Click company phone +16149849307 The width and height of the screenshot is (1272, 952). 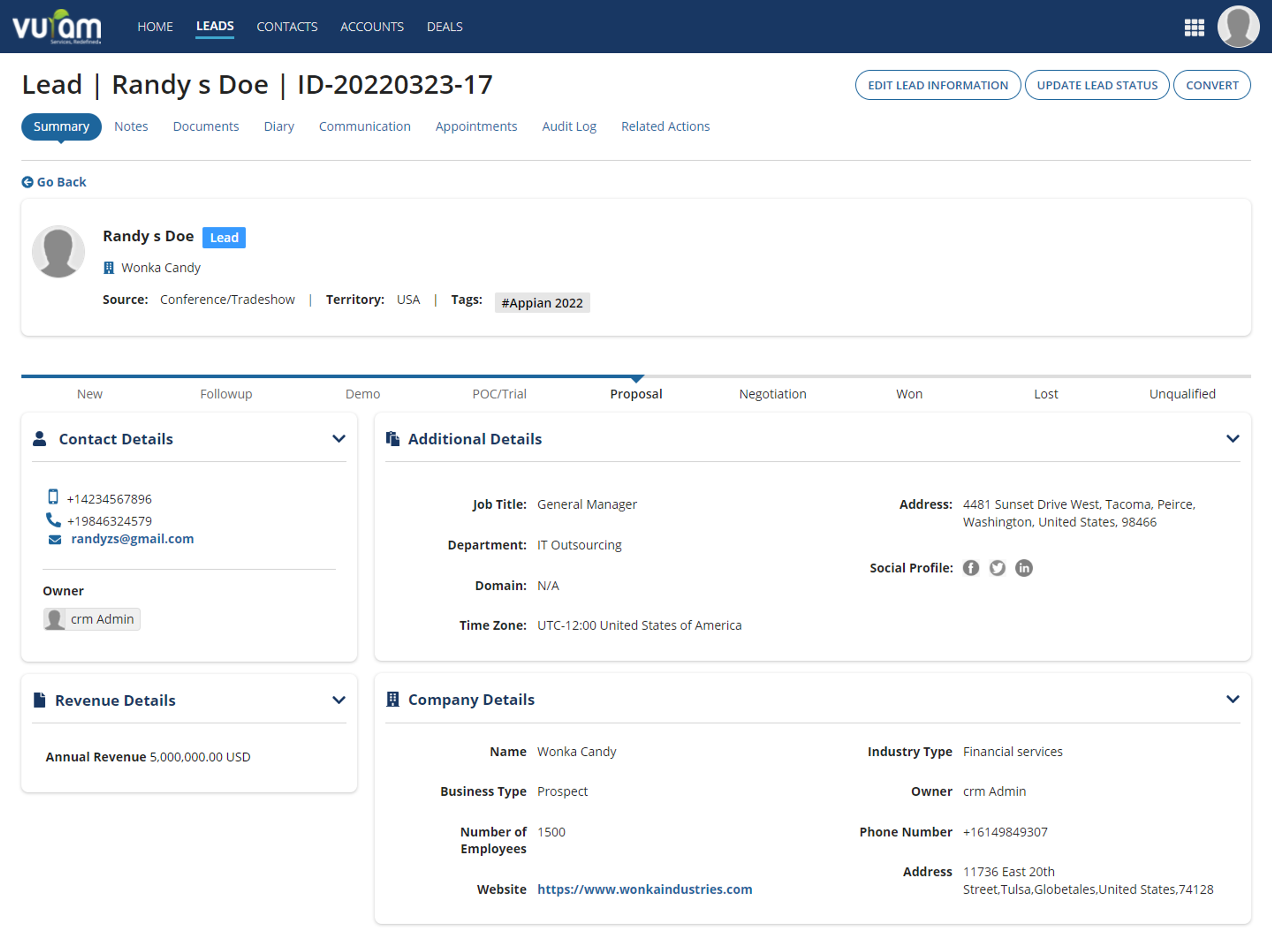tap(1005, 832)
